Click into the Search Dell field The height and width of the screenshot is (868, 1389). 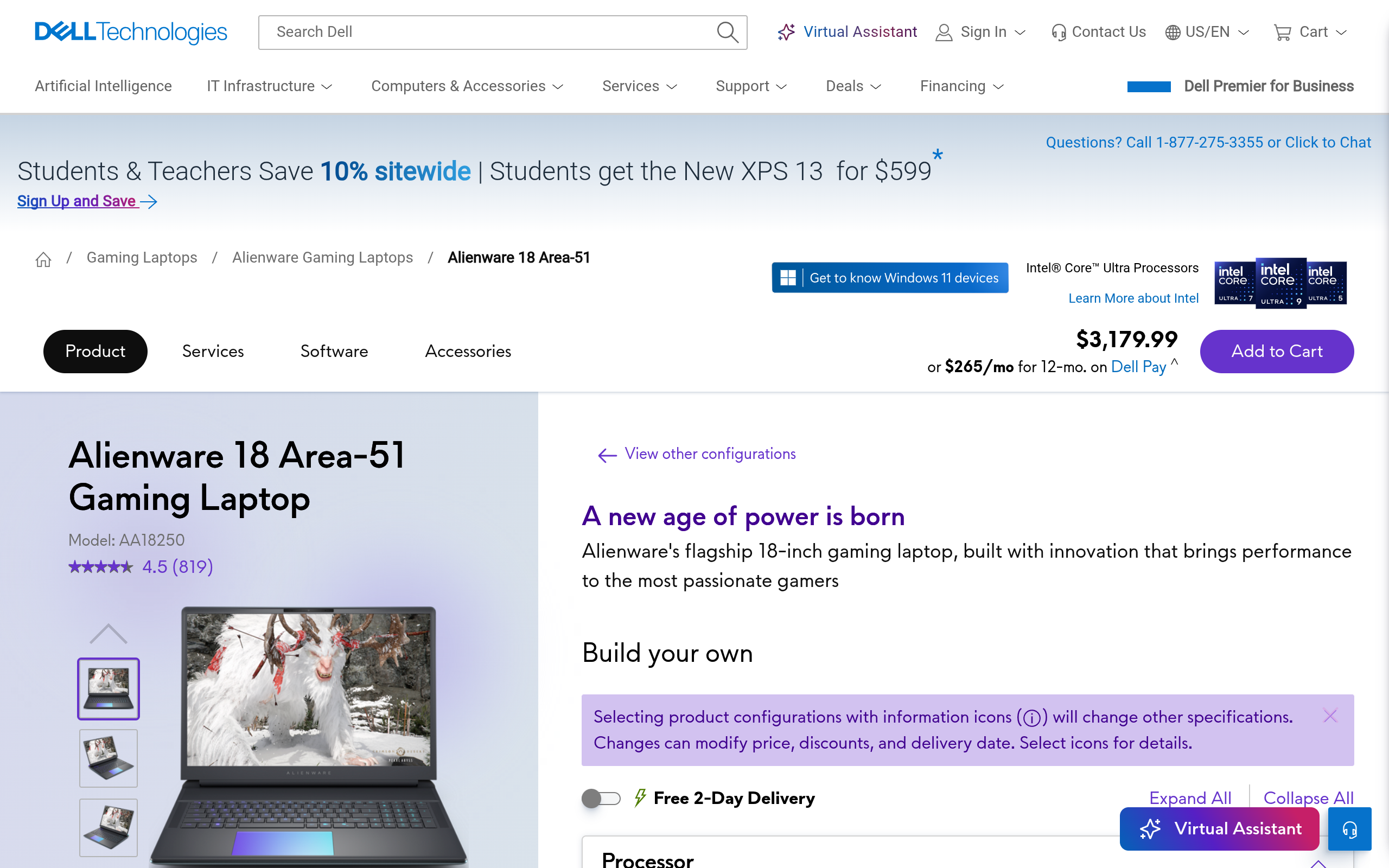pos(494,32)
